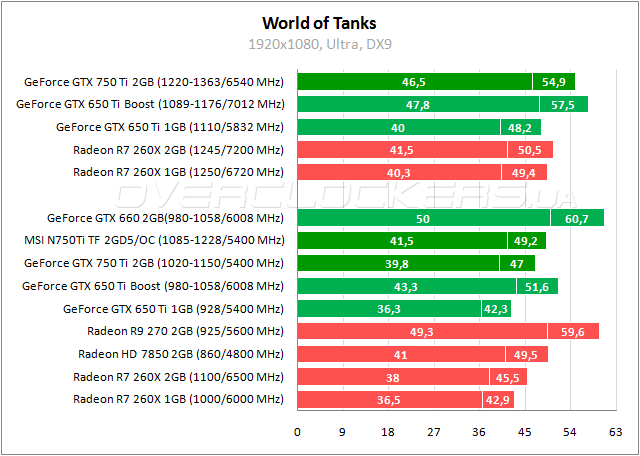Select the GeForce GTX 650 Ti Boost (1089-1176/7012 MHz) label
640x456 pixels.
150,105
